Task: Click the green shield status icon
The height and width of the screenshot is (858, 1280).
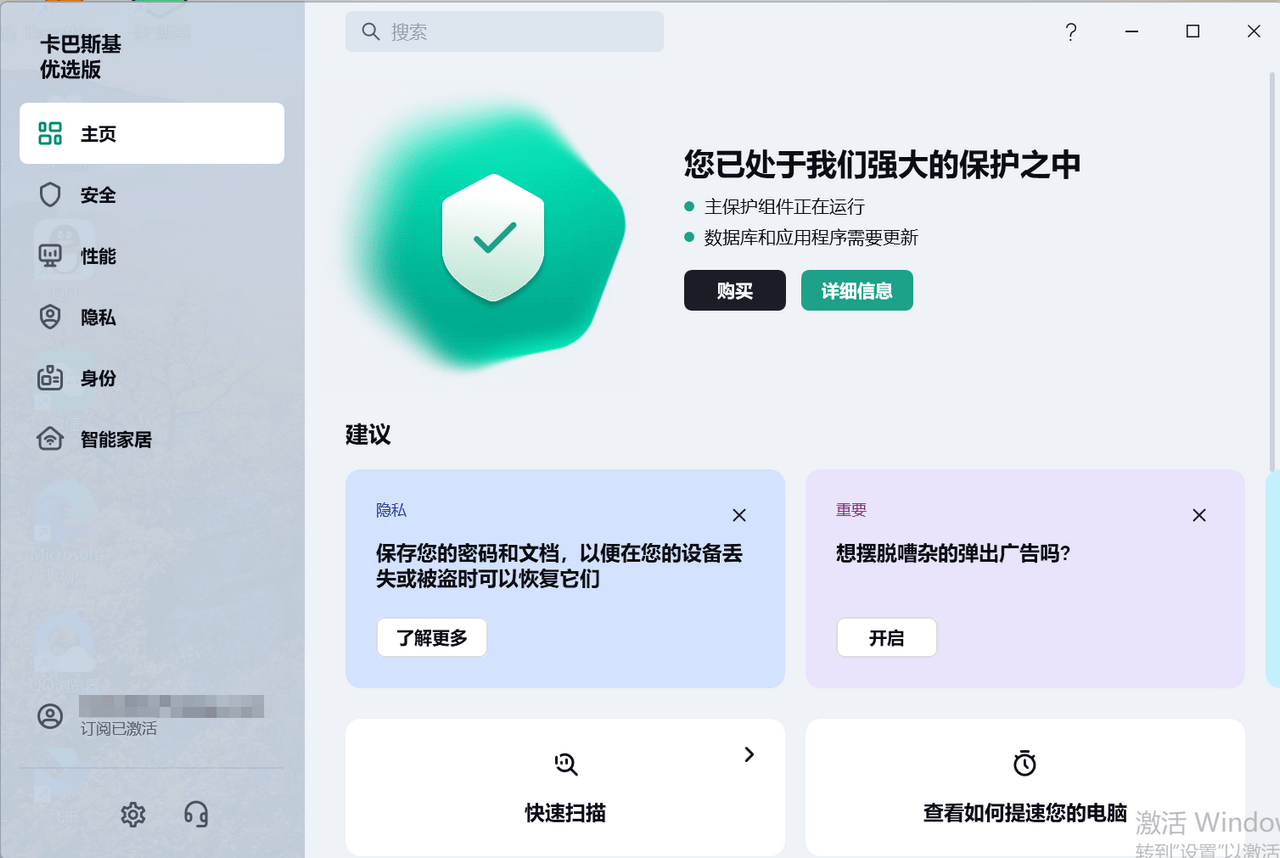Action: pos(493,237)
